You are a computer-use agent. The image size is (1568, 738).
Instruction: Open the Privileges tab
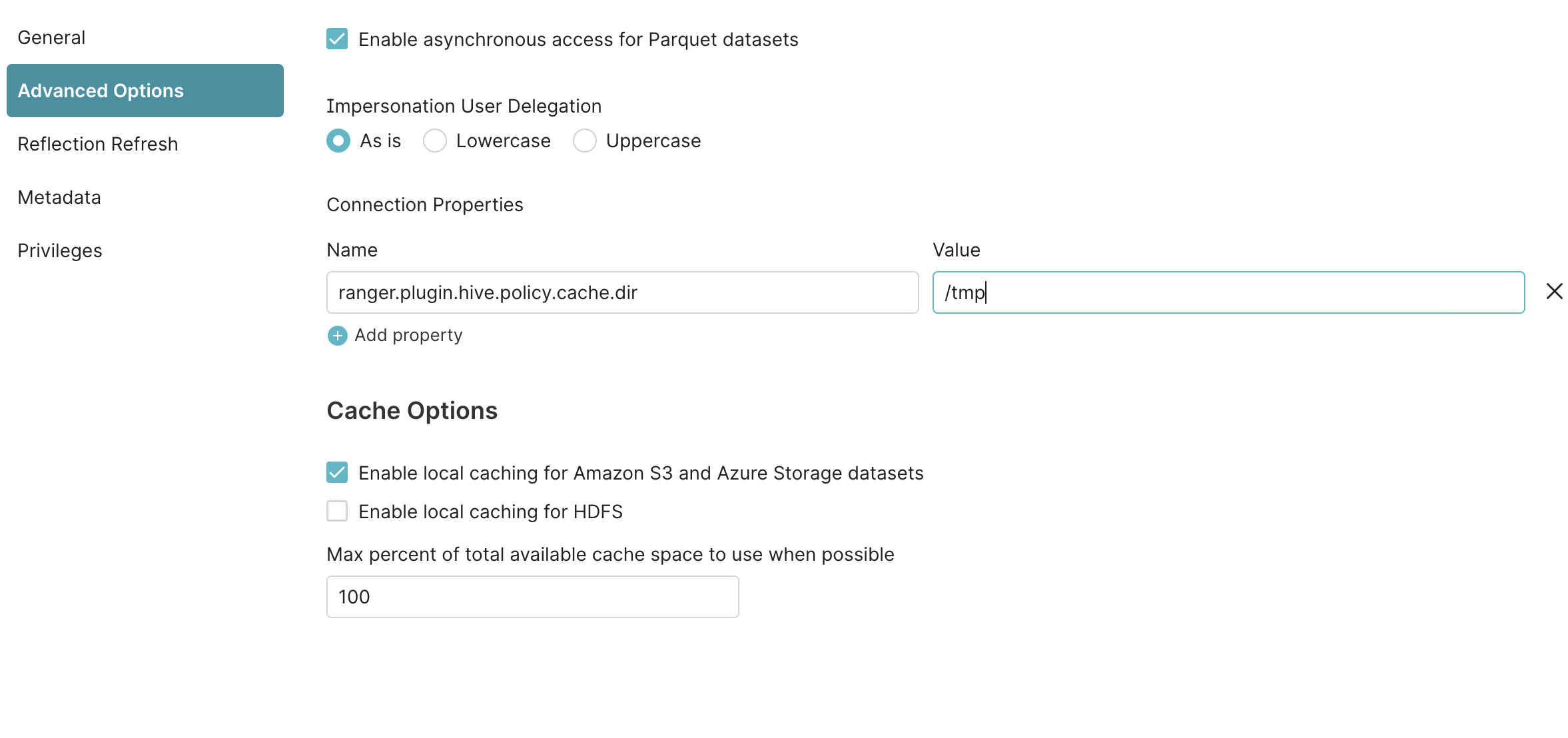pyautogui.click(x=60, y=250)
